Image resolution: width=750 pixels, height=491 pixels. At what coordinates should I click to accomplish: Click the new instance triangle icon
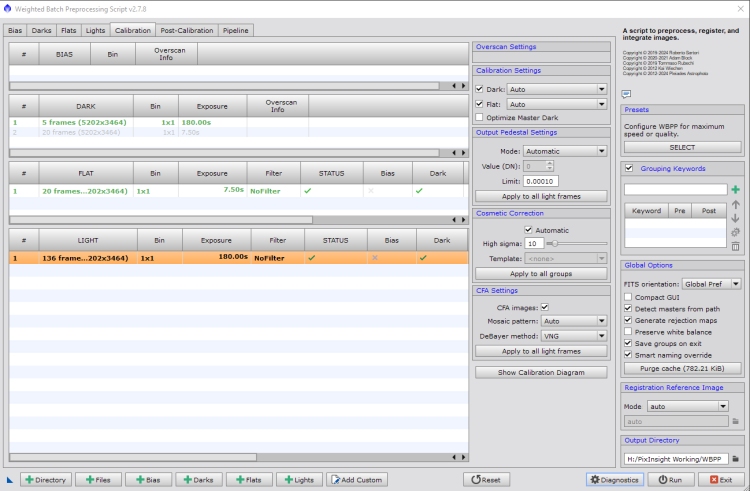click(8, 480)
